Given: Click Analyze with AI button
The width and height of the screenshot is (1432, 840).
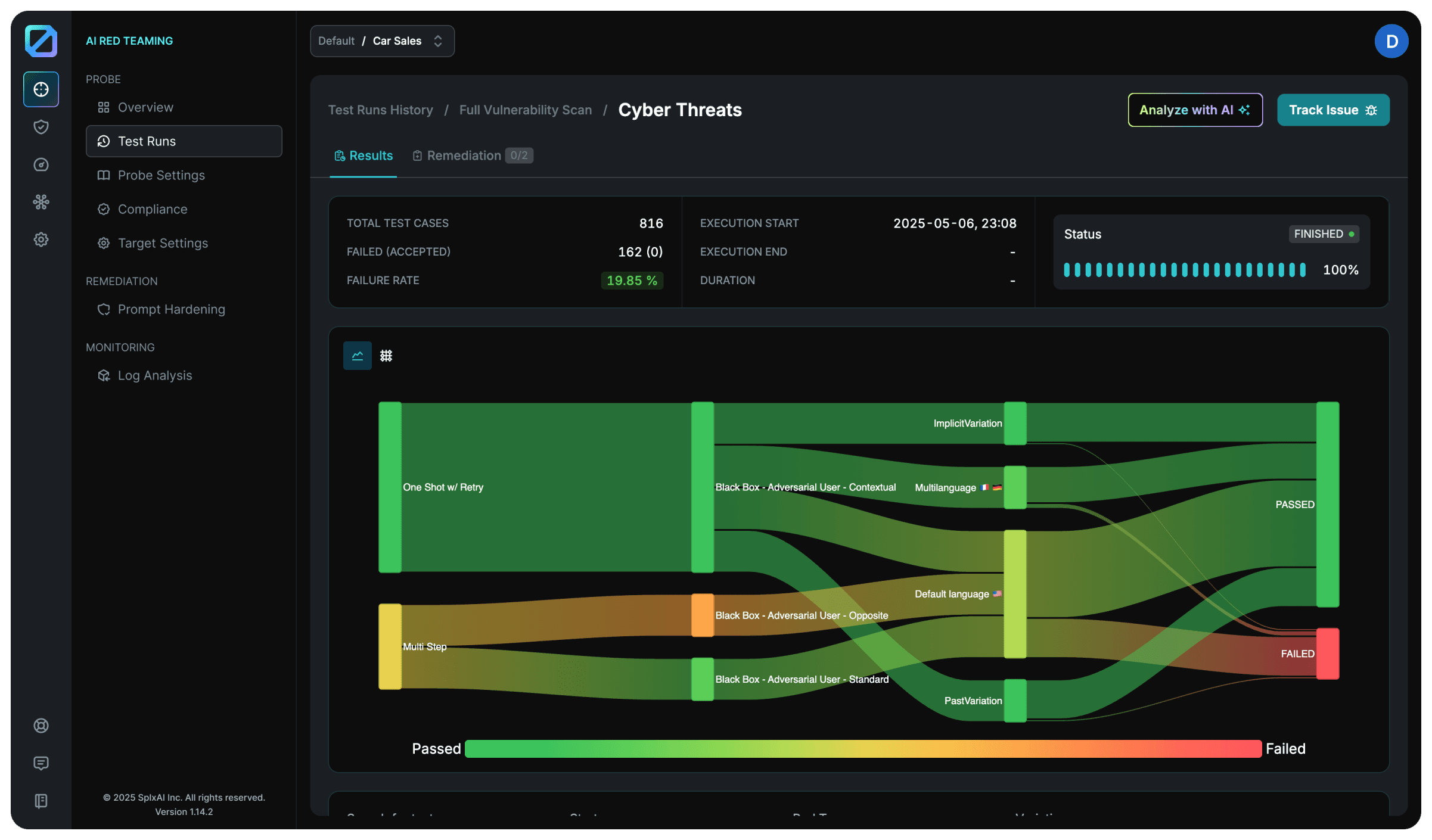Looking at the screenshot, I should [1195, 110].
